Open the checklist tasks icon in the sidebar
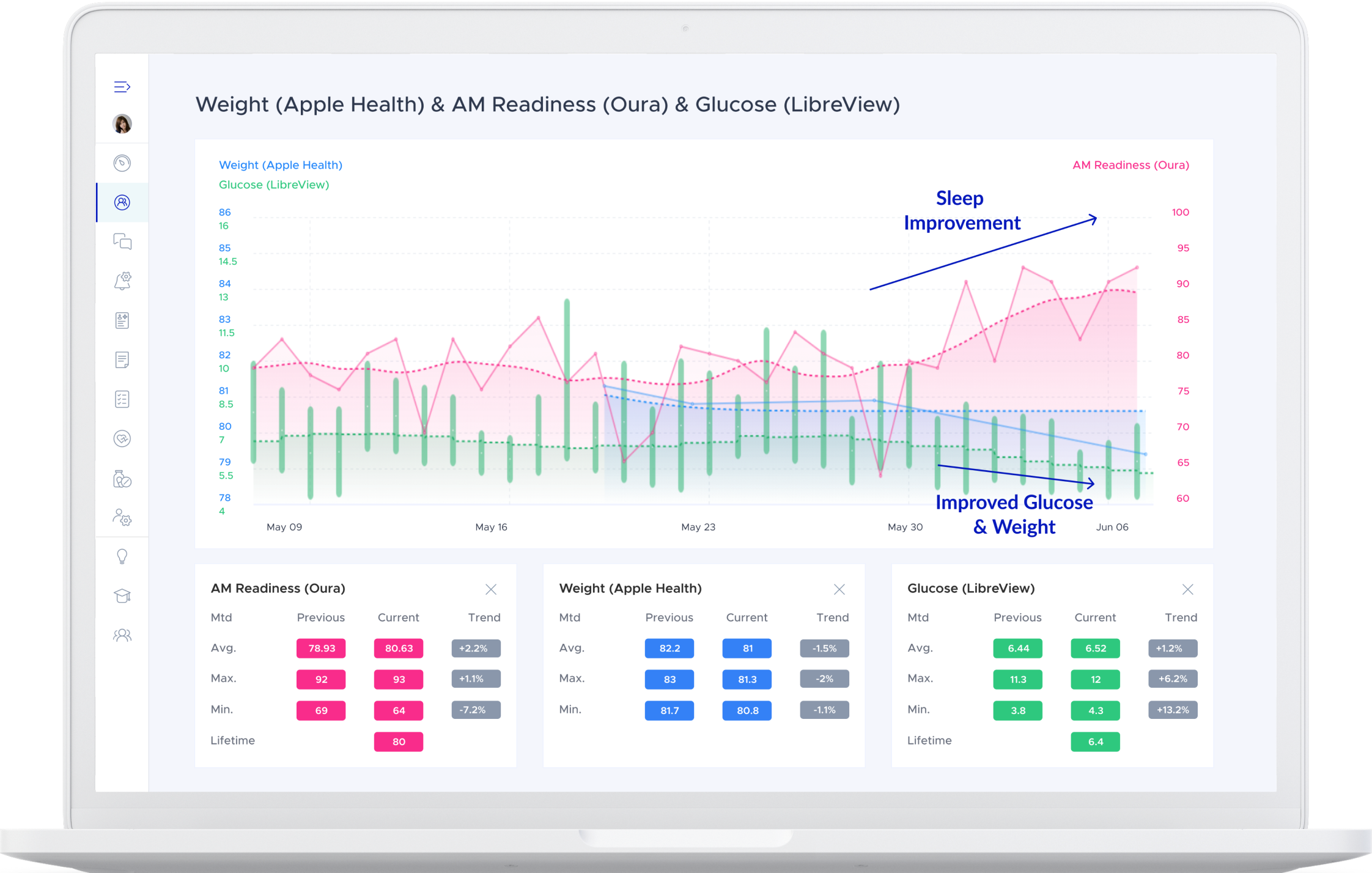Screen dimensions: 1372x873 [x=122, y=399]
